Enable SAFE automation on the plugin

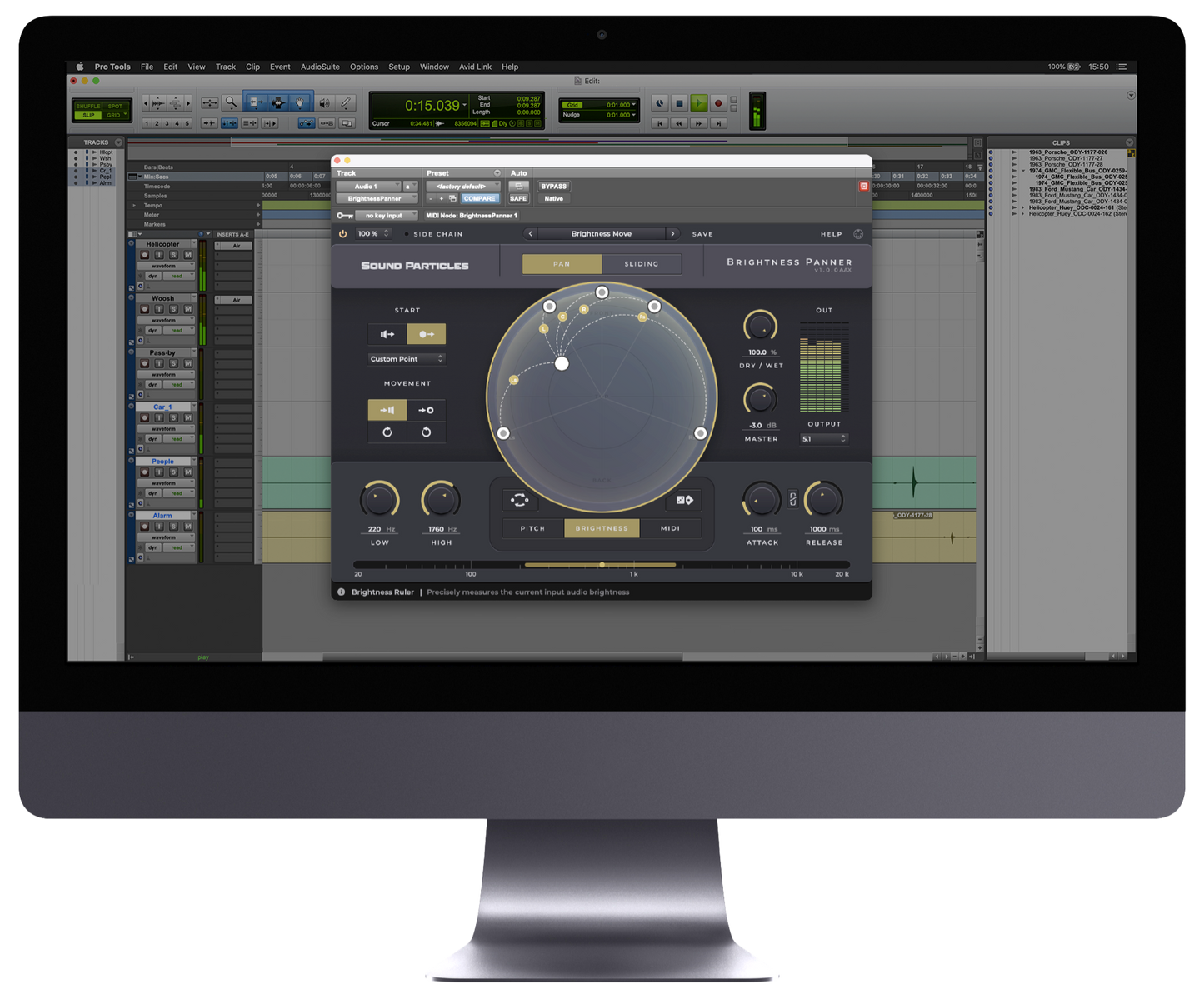click(x=518, y=199)
